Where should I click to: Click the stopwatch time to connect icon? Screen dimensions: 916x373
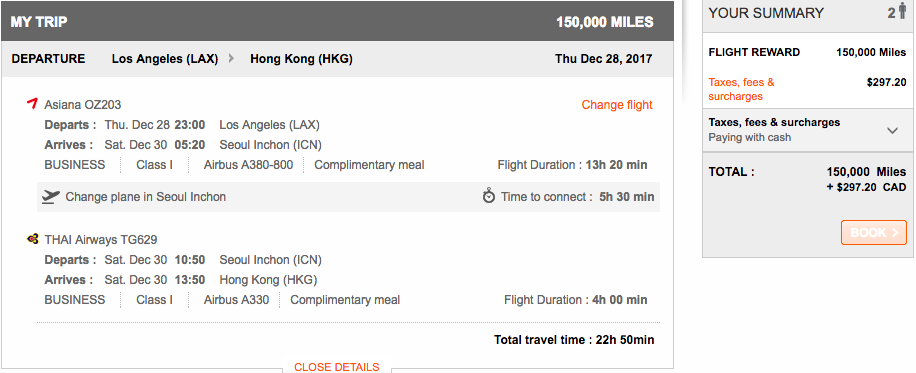(x=489, y=196)
